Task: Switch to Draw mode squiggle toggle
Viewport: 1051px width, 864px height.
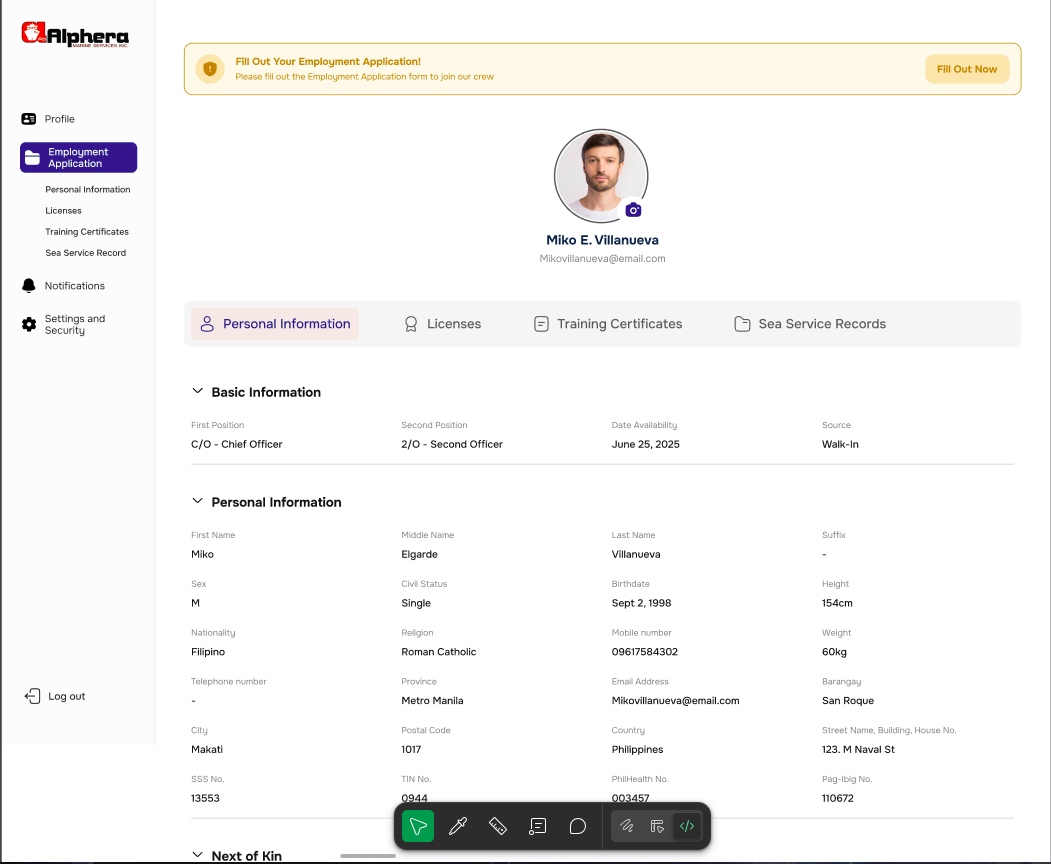Action: (627, 826)
